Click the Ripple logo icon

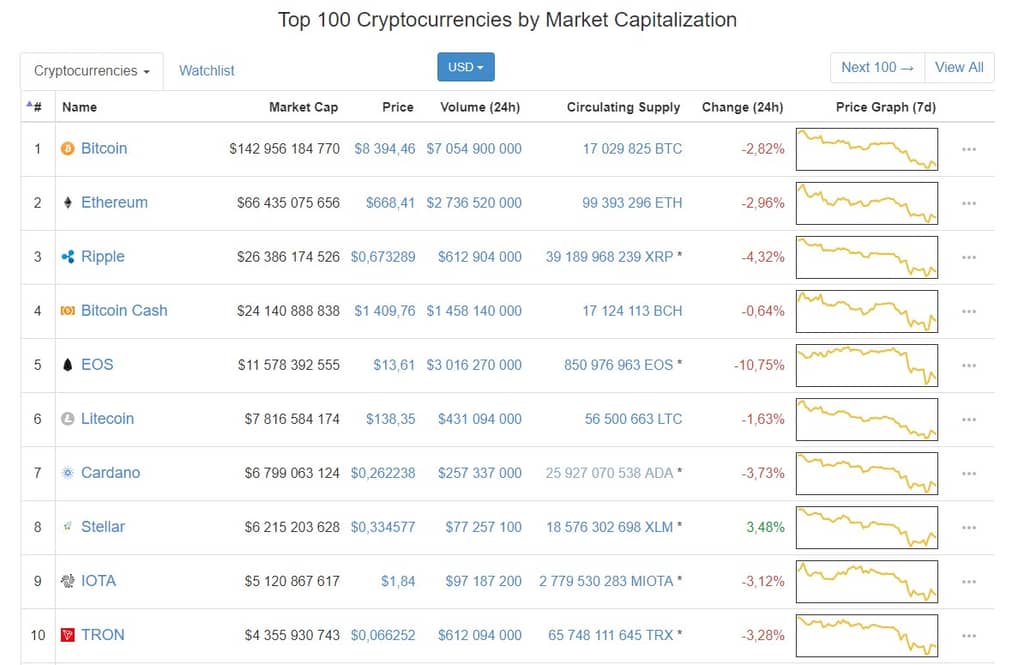(67, 257)
